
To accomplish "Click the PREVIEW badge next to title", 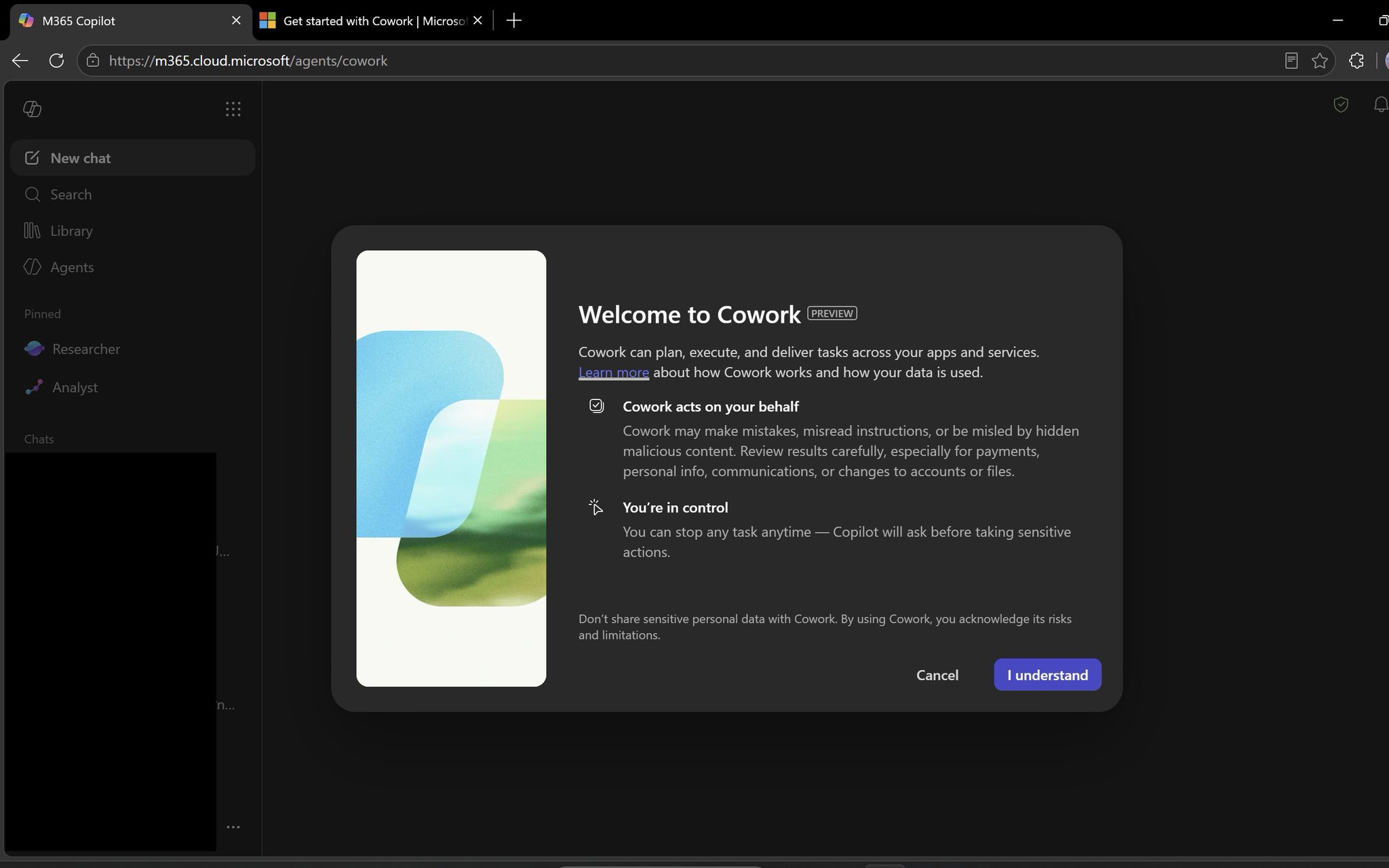I will click(x=832, y=313).
